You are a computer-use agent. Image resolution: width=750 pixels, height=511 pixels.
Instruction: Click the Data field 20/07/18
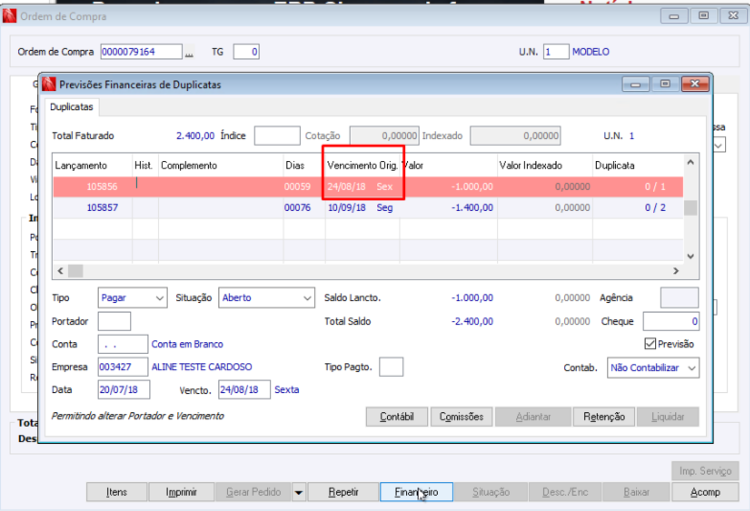click(x=124, y=389)
